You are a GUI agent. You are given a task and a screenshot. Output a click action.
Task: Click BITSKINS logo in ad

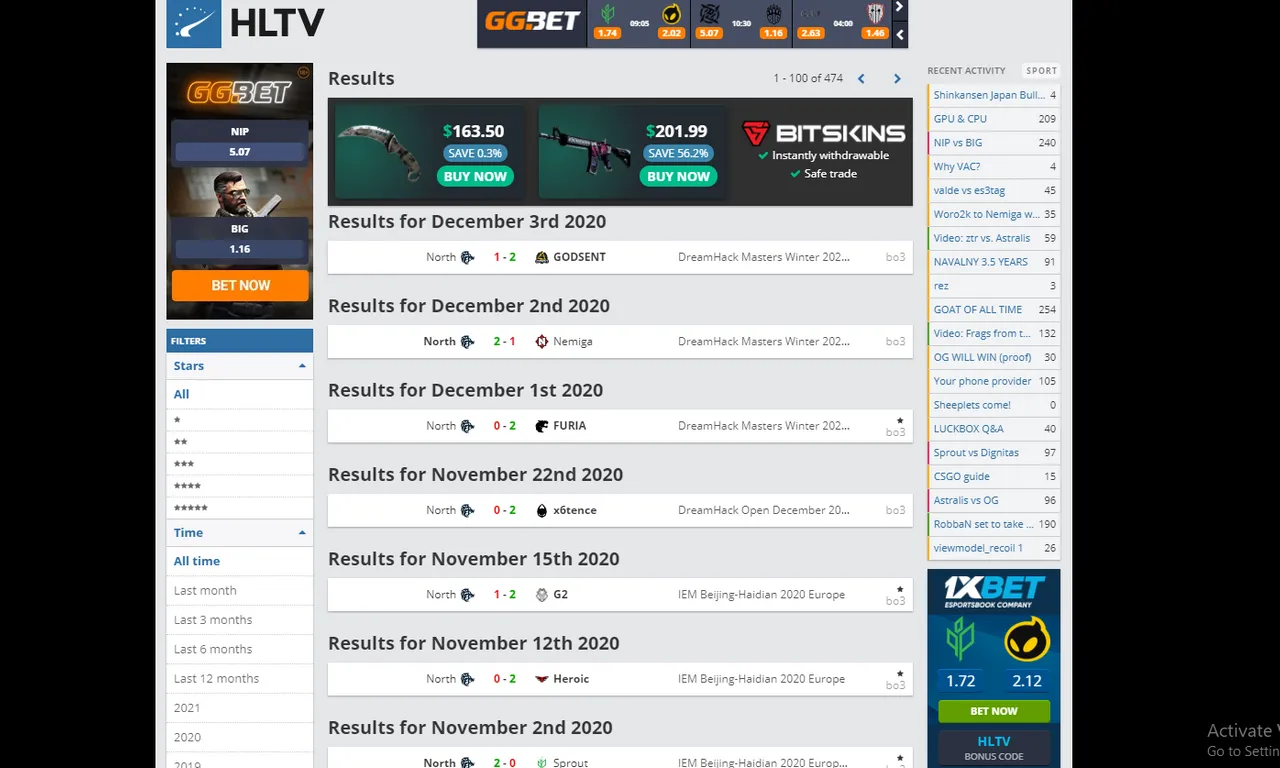tap(824, 133)
